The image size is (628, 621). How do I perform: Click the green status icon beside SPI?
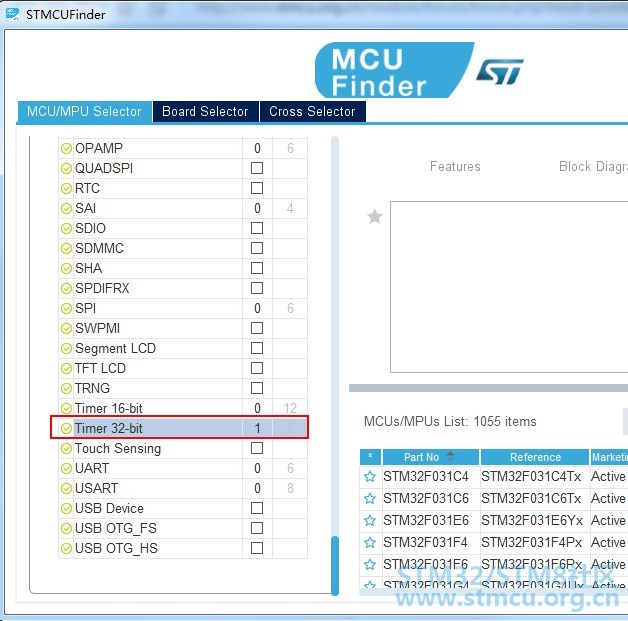point(66,308)
